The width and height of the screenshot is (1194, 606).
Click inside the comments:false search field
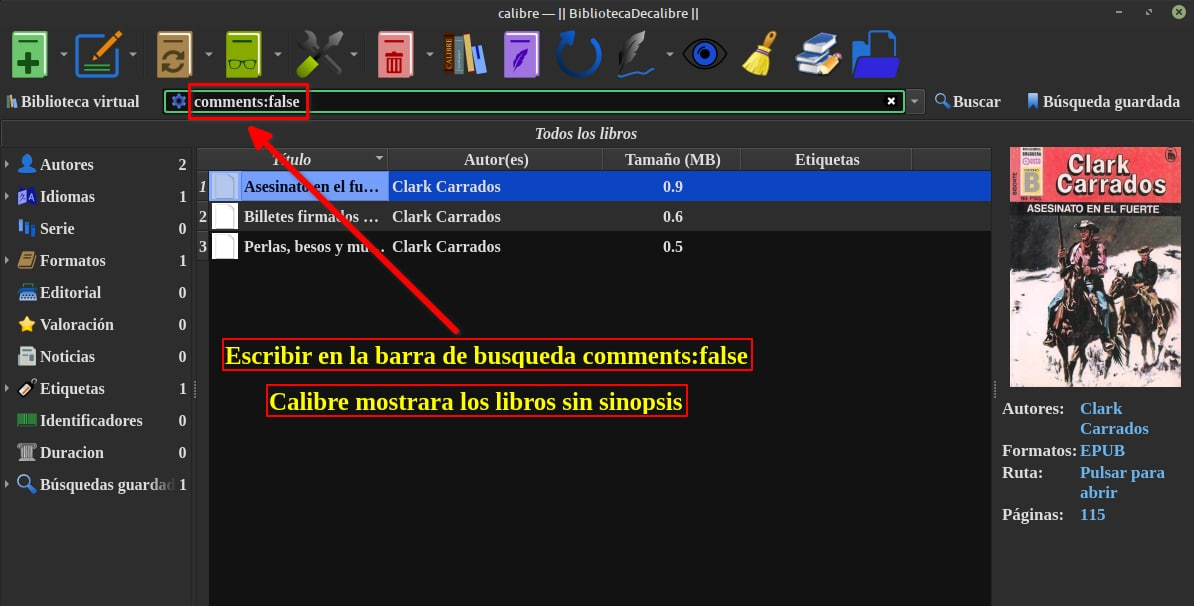[x=533, y=101]
